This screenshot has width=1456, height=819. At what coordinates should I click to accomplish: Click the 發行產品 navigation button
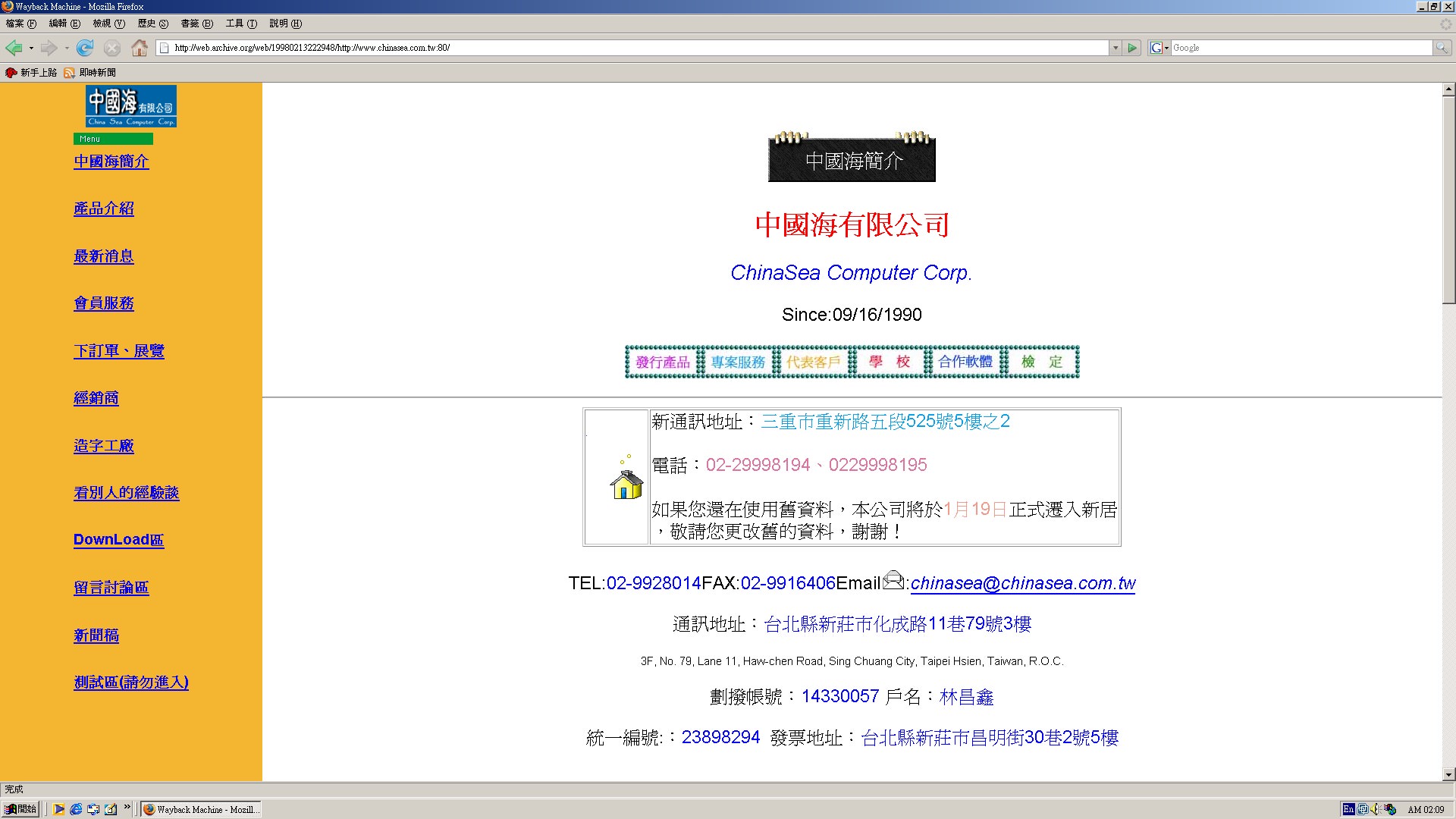(662, 362)
